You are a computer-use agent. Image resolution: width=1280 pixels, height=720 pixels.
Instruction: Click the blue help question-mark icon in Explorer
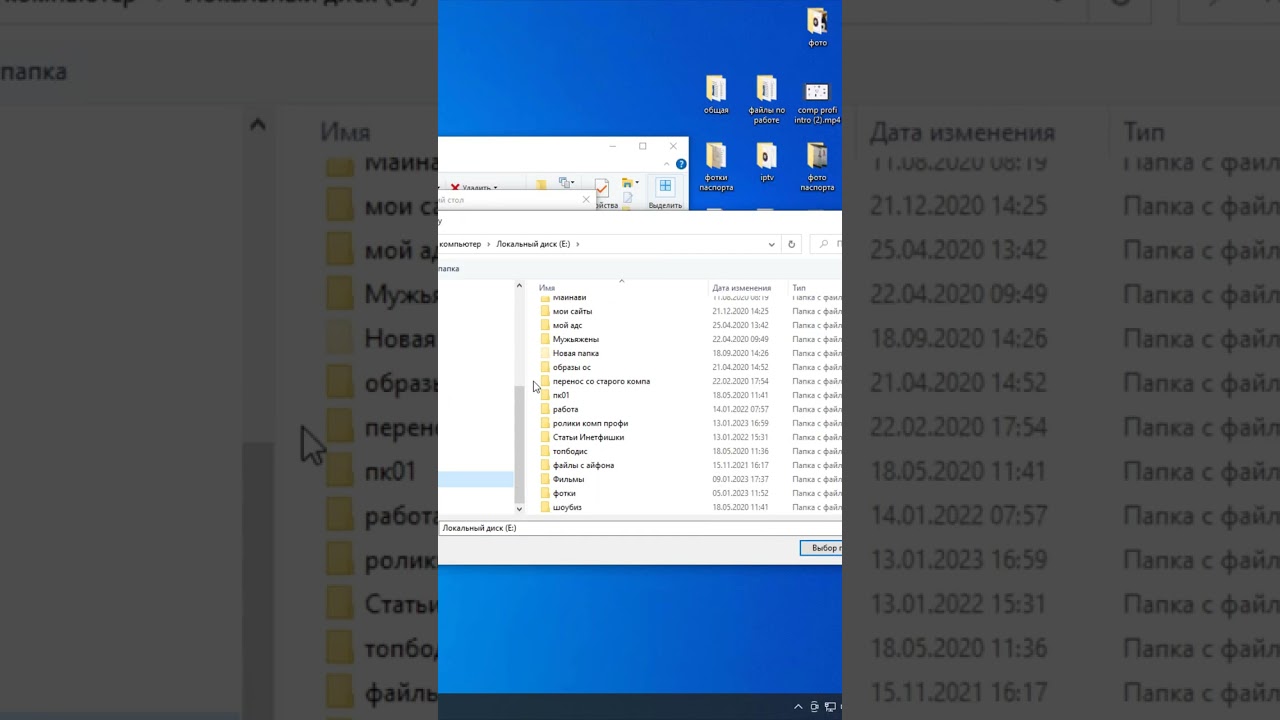pos(681,164)
